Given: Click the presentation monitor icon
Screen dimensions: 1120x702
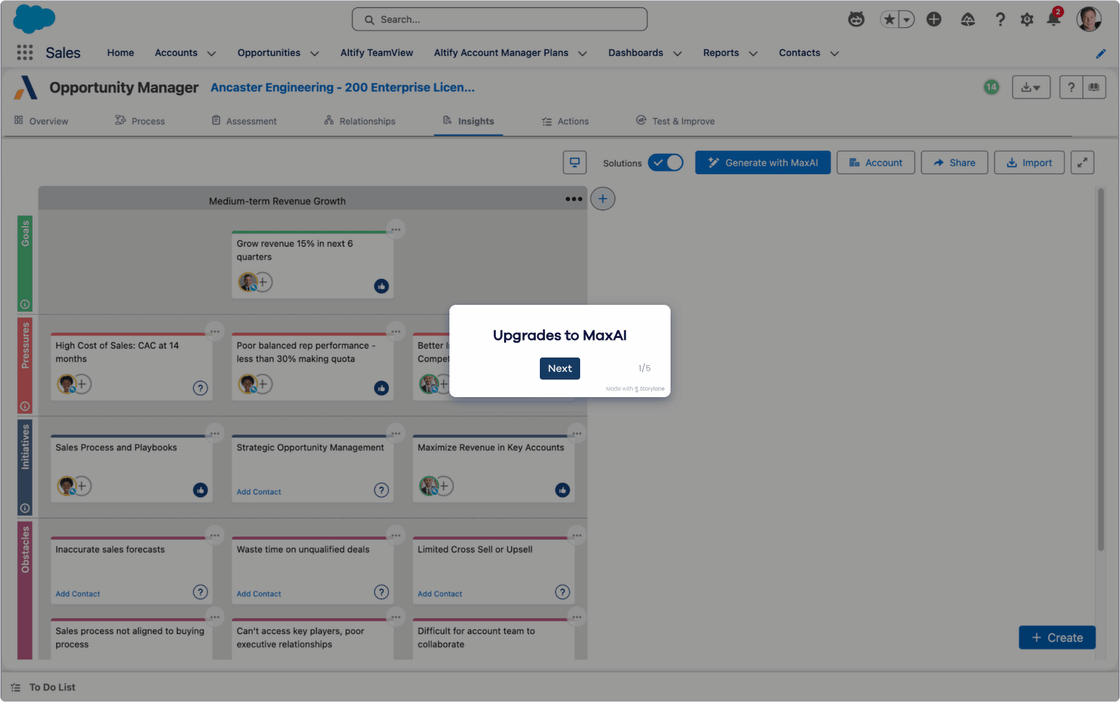Looking at the screenshot, I should click(x=574, y=162).
